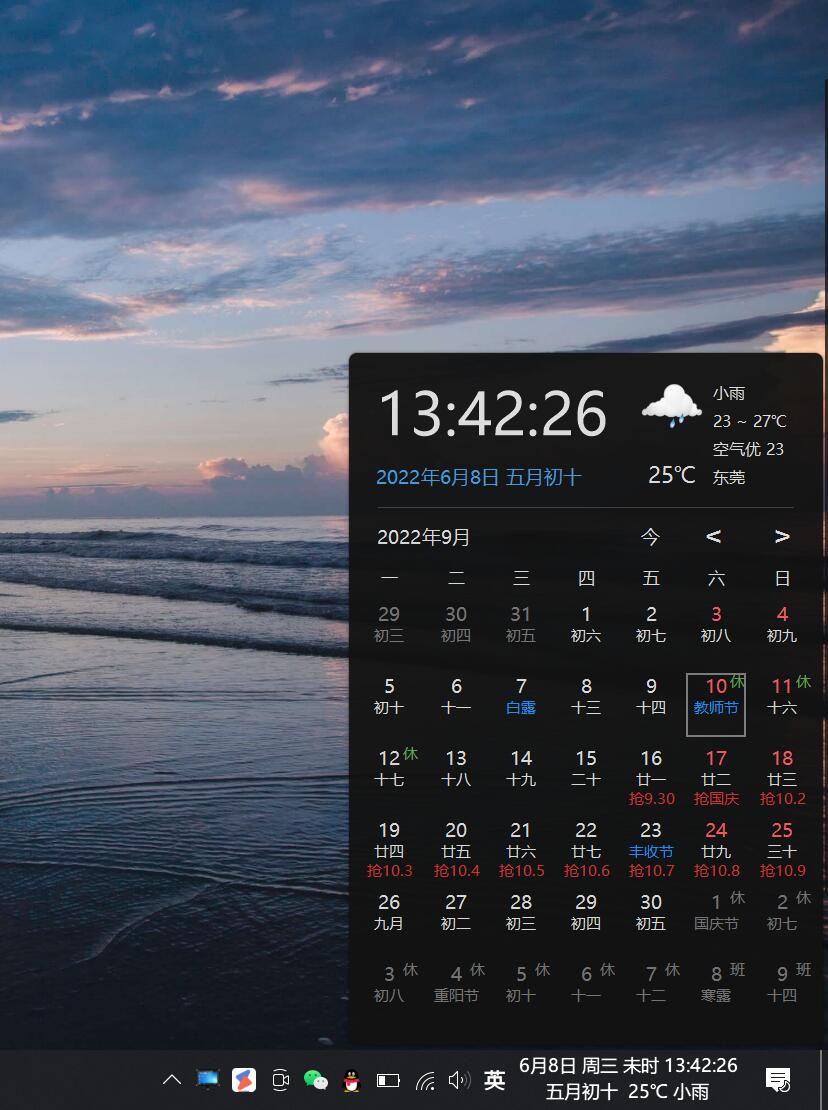Select September 3 初八
This screenshot has height=1110, width=828.
(716, 624)
